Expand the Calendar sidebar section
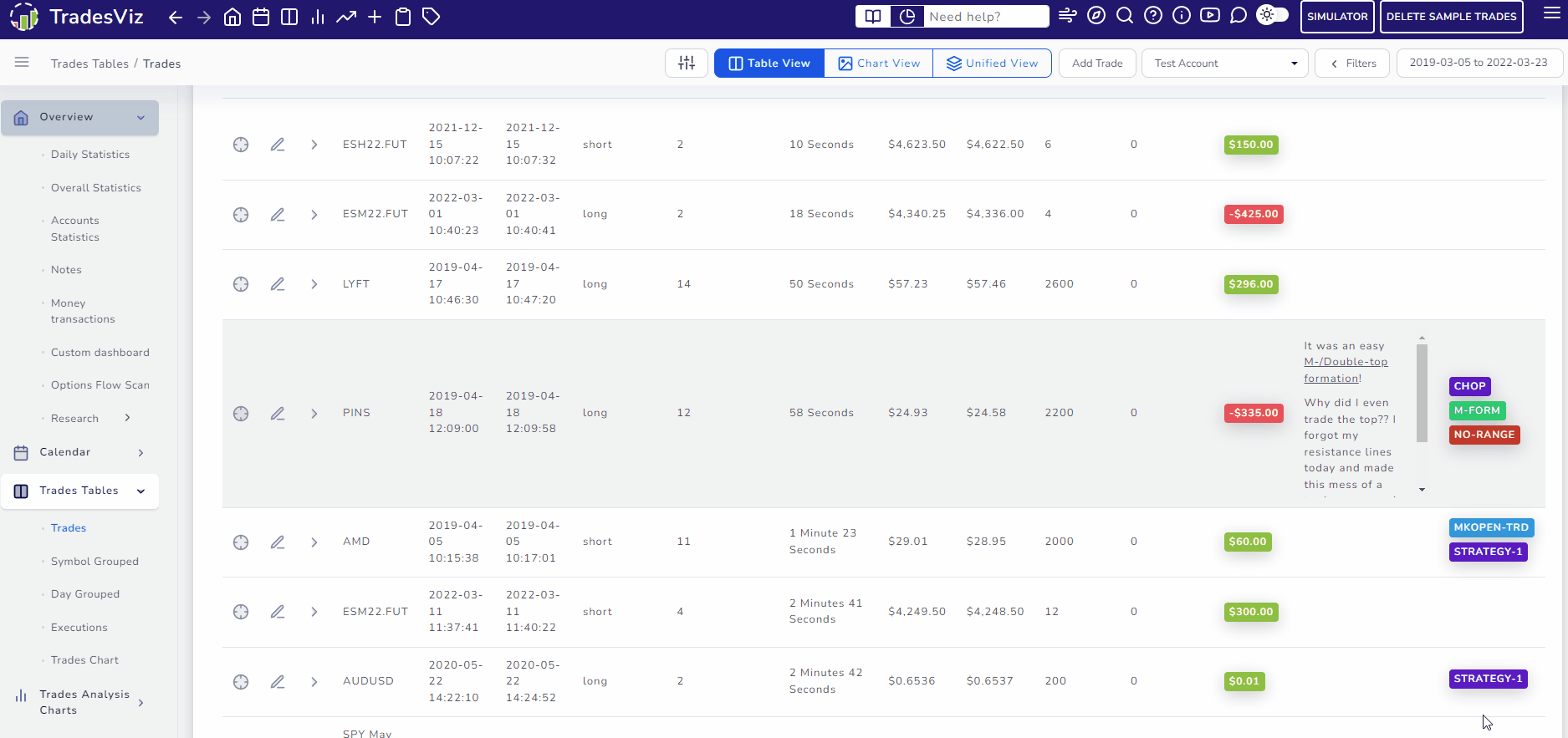1568x738 pixels. 80,452
